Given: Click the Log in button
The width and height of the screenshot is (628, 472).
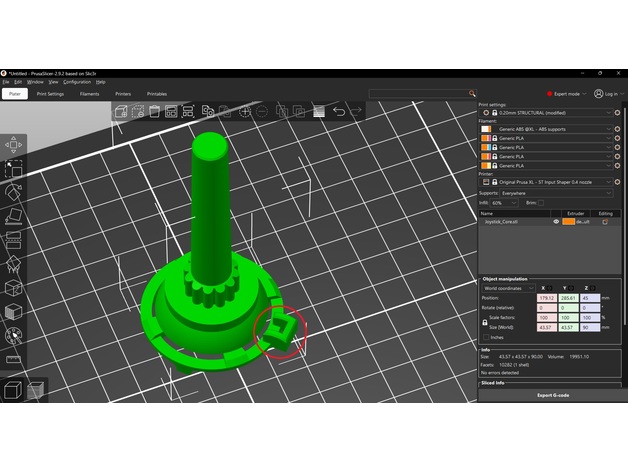Looking at the screenshot, I should click(x=605, y=94).
